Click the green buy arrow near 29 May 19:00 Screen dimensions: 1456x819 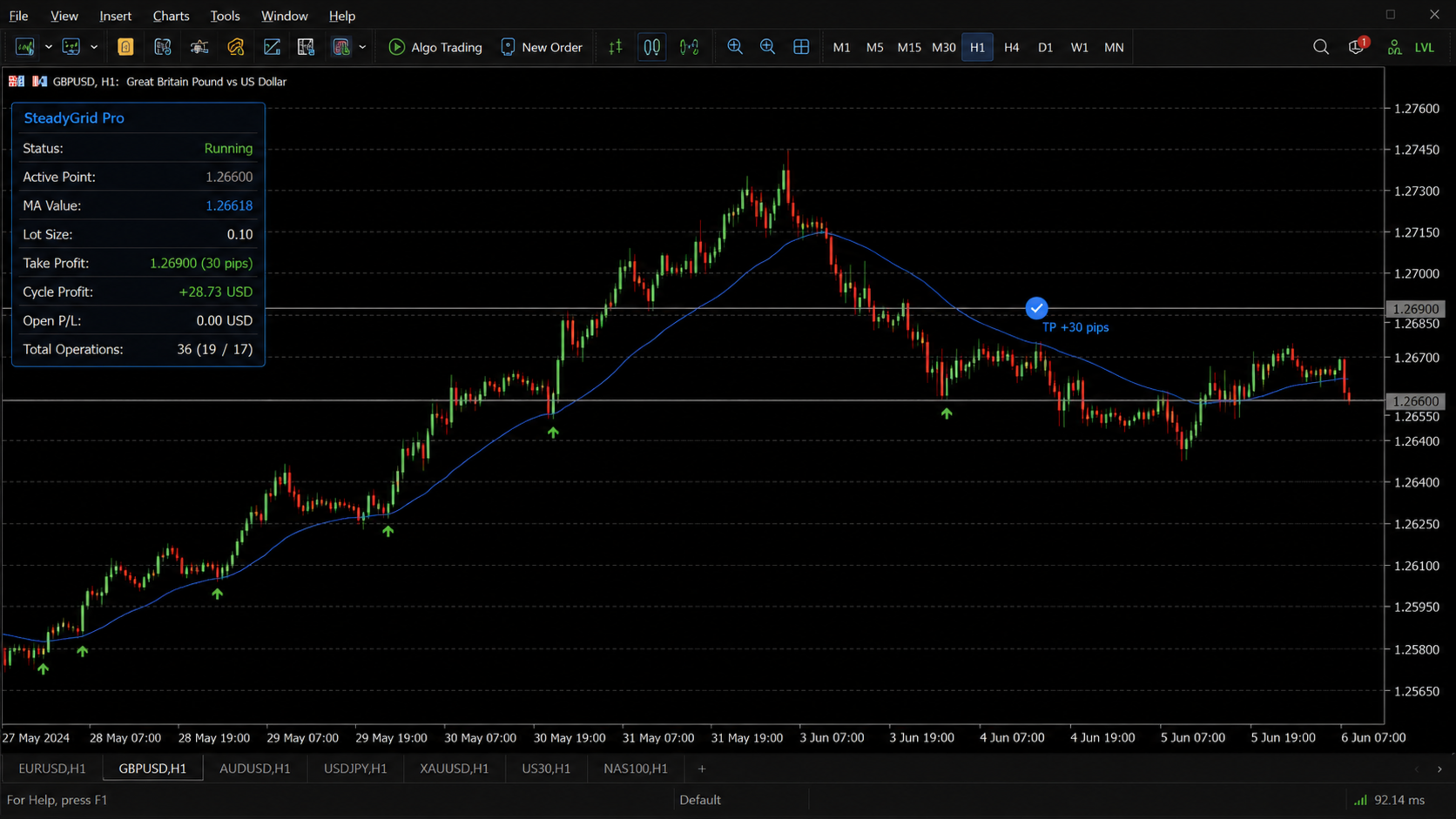click(388, 531)
